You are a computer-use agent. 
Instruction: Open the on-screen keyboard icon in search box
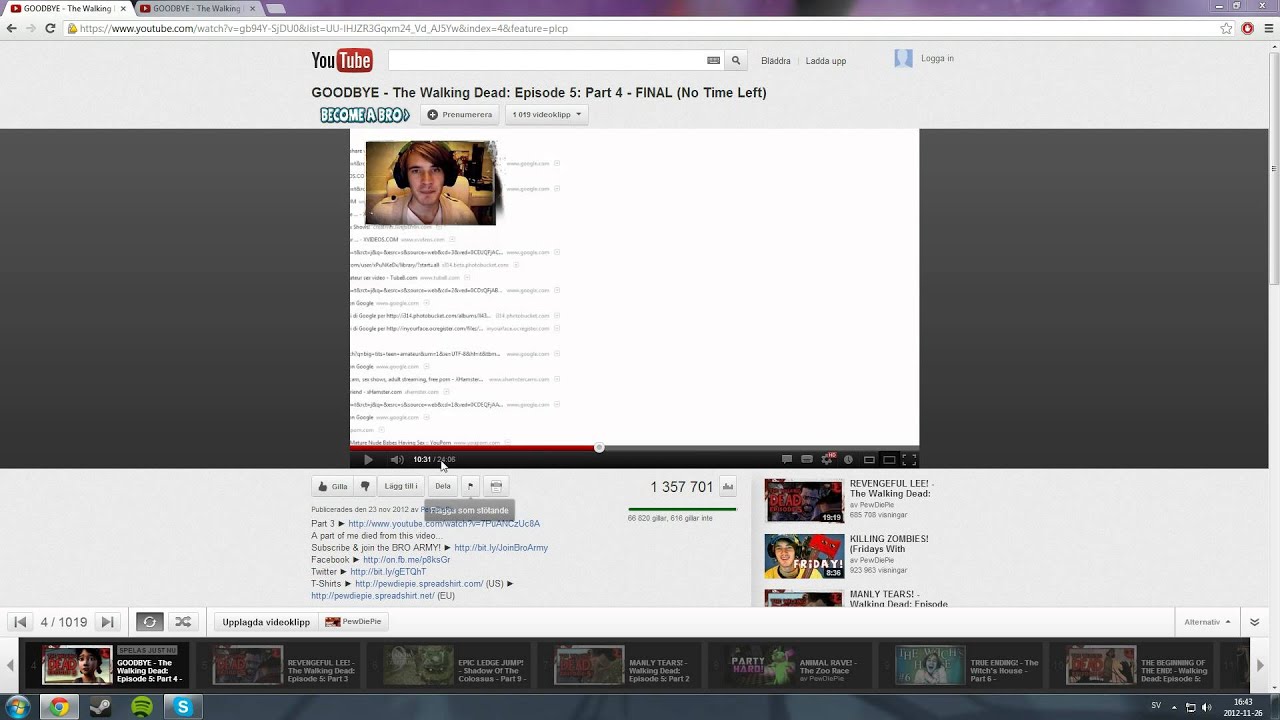tap(713, 61)
